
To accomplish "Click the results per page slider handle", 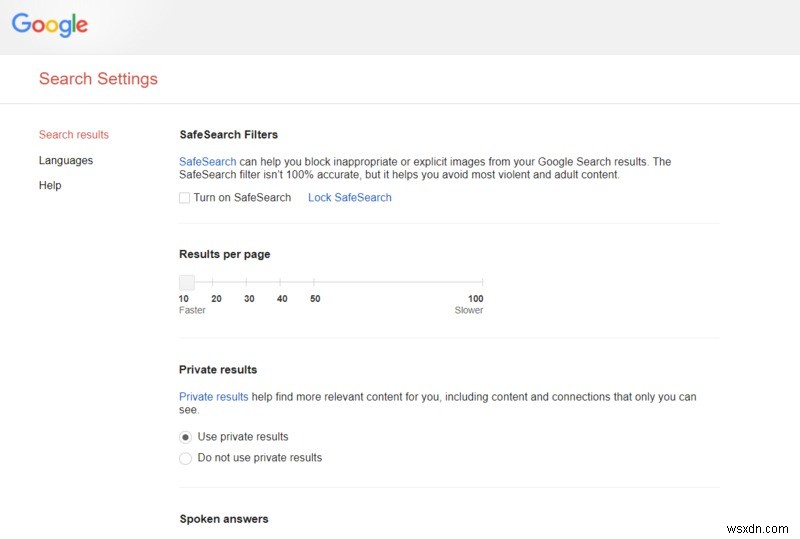I will [x=186, y=283].
